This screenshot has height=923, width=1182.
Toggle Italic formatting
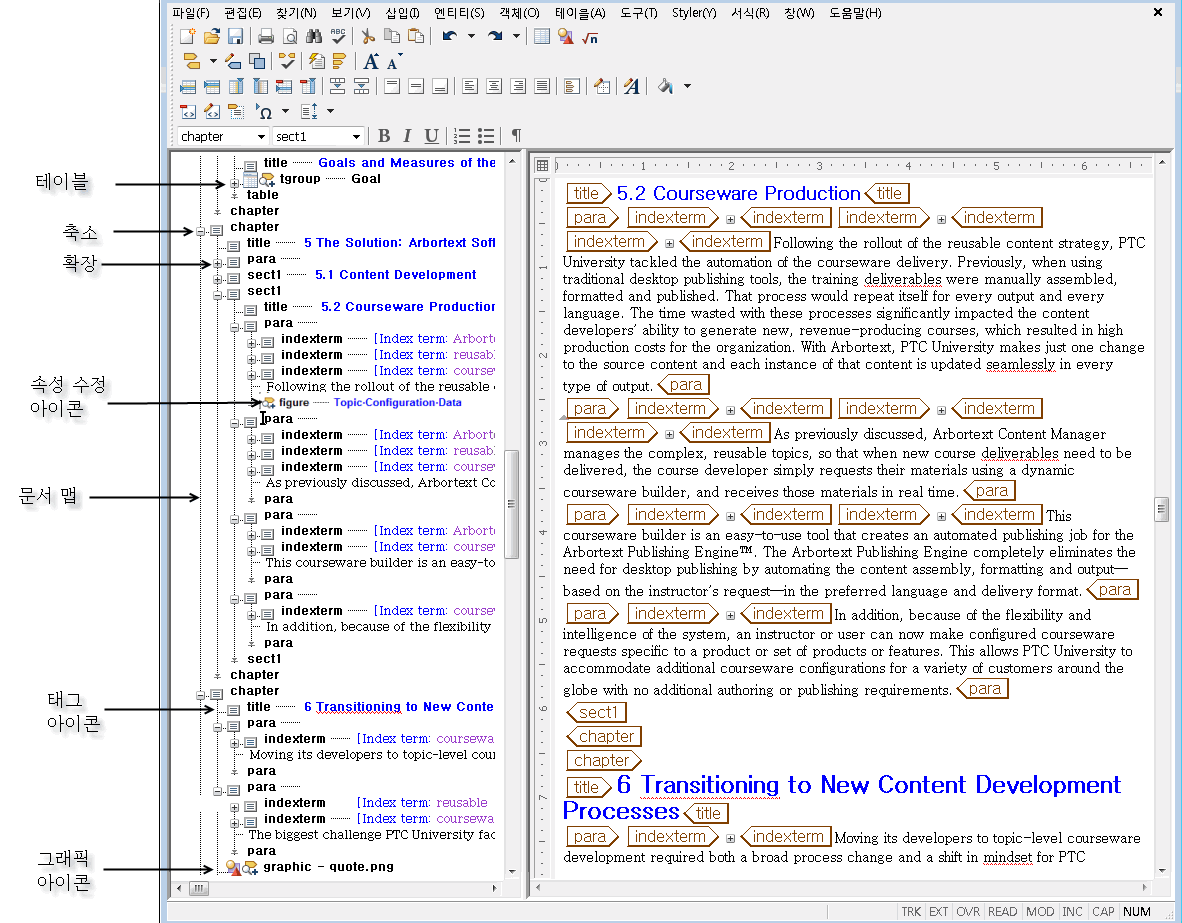(x=407, y=136)
